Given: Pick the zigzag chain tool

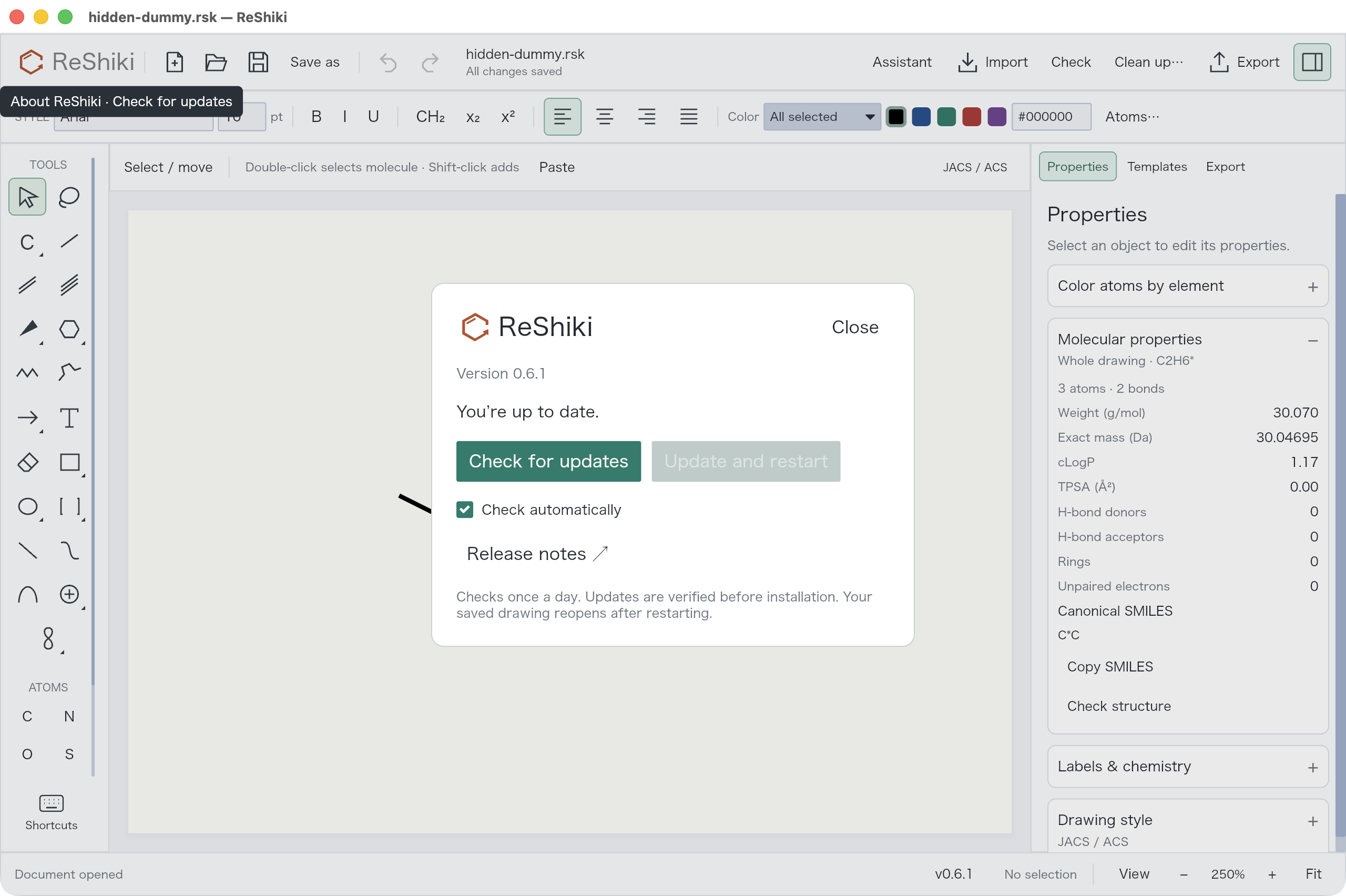Looking at the screenshot, I should pos(27,373).
